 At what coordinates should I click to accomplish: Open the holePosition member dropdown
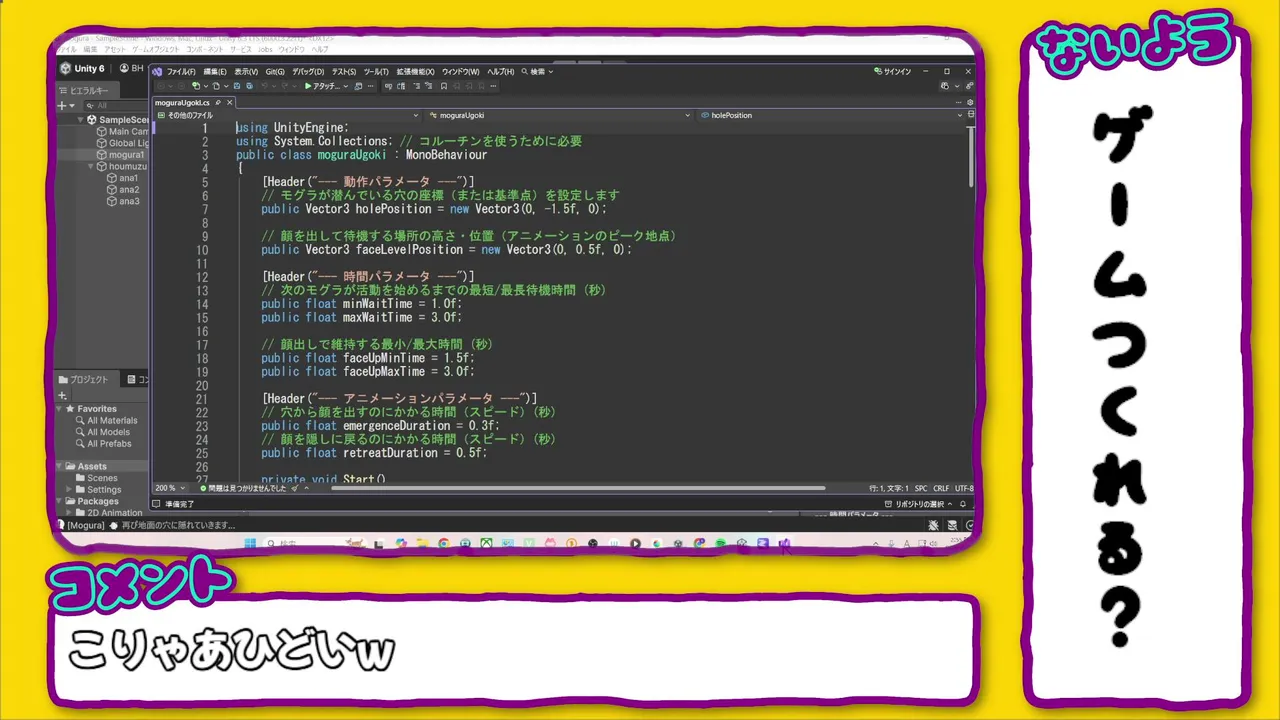tap(831, 115)
